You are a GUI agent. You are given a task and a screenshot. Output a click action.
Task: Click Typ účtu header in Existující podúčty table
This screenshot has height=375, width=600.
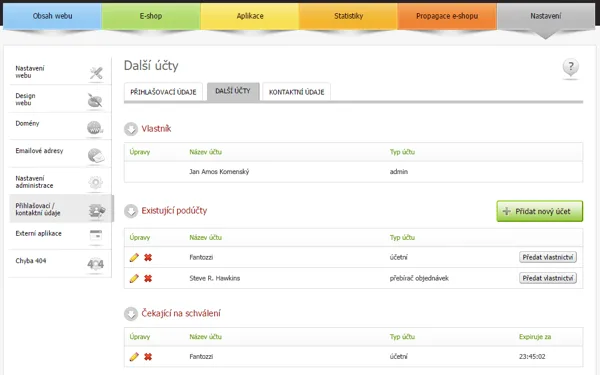pos(402,238)
